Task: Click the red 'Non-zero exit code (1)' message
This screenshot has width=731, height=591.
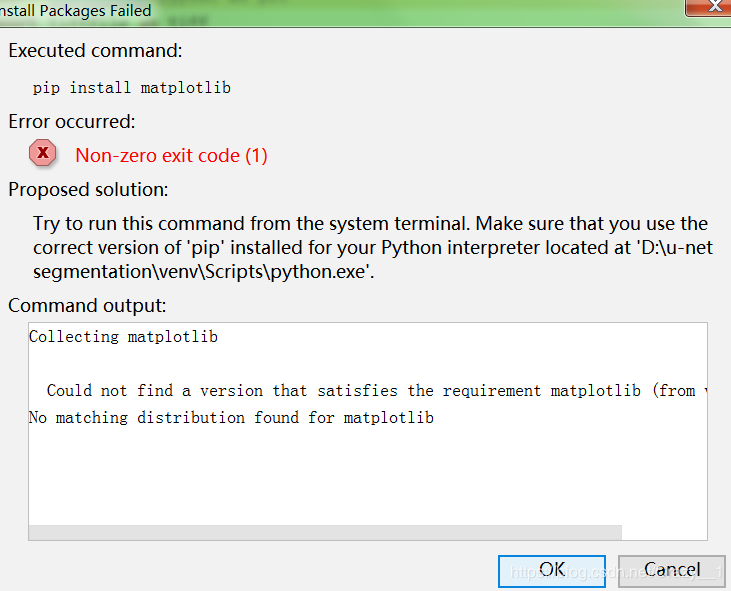Action: (171, 155)
